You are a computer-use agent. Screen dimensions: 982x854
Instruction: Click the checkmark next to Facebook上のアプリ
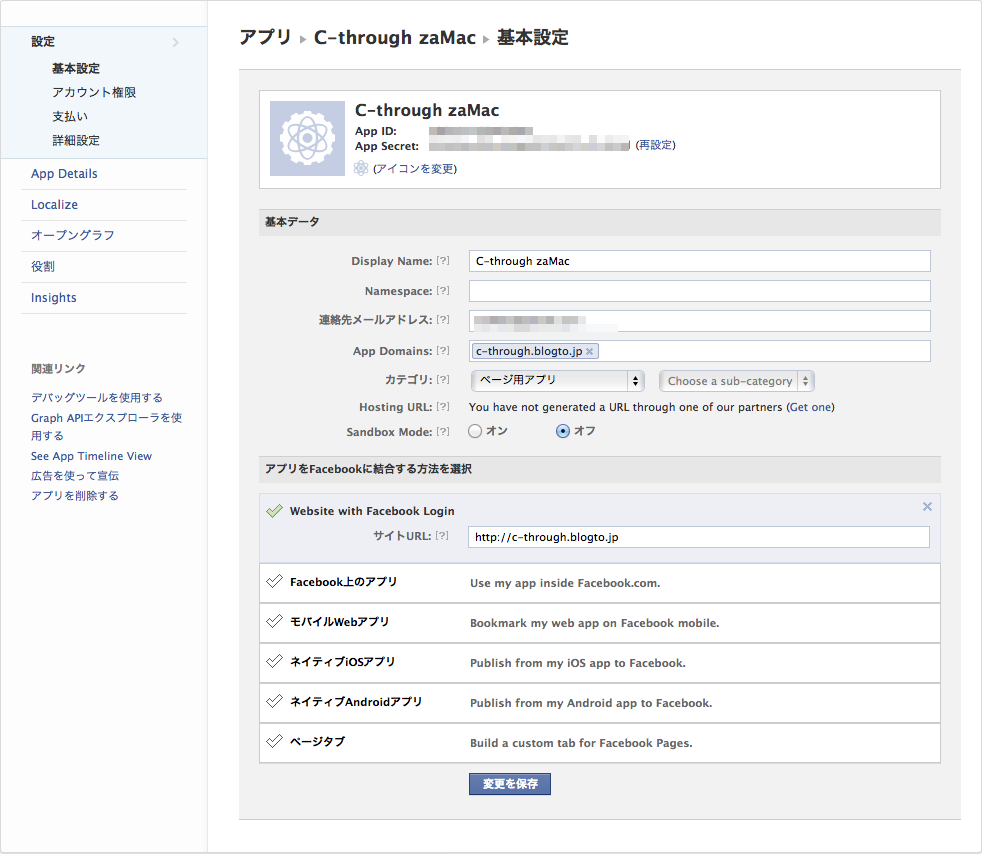pyautogui.click(x=274, y=582)
